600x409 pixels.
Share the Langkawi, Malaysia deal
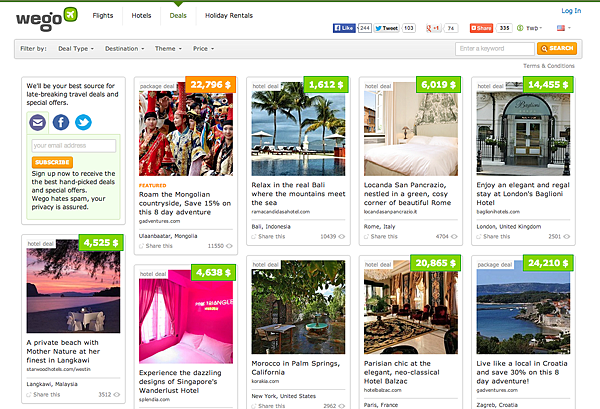click(x=43, y=394)
